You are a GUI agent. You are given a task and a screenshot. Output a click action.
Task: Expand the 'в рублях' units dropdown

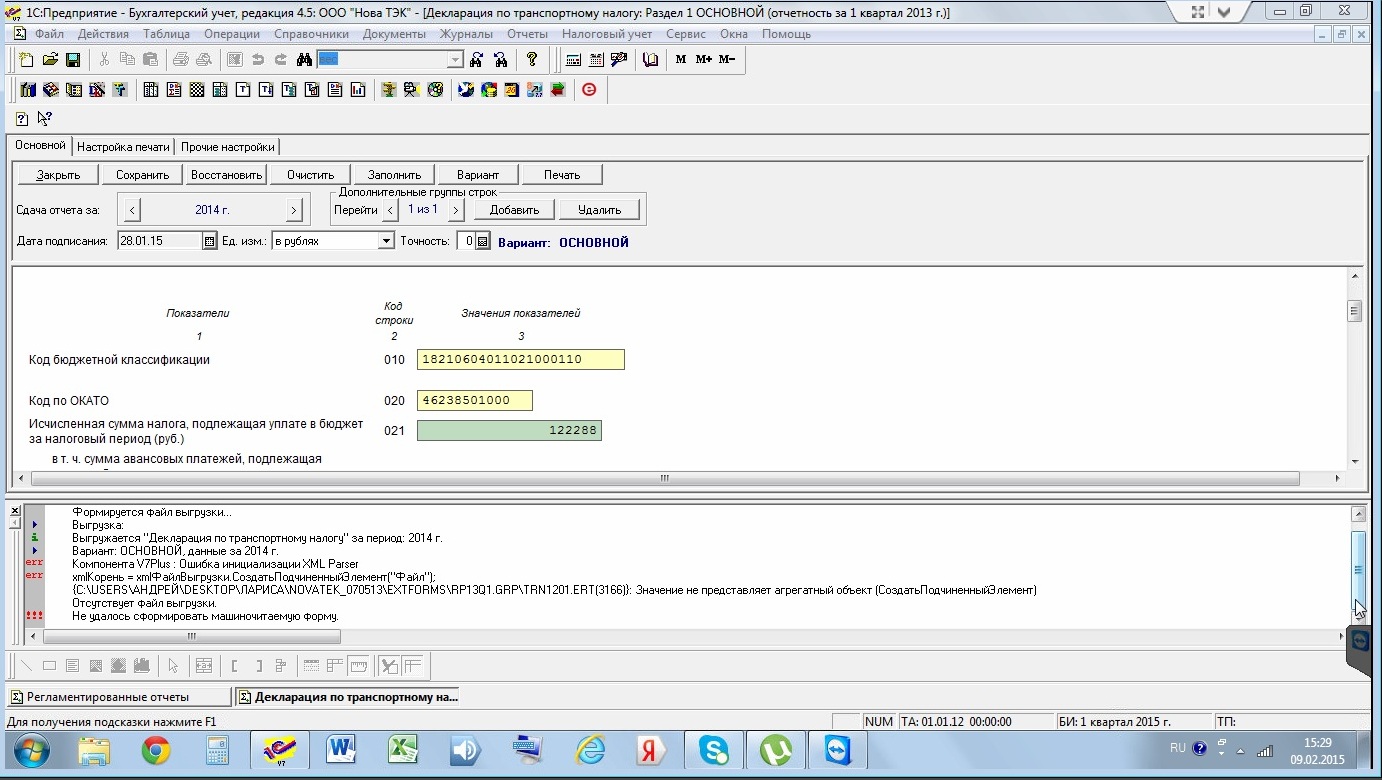pyautogui.click(x=386, y=241)
